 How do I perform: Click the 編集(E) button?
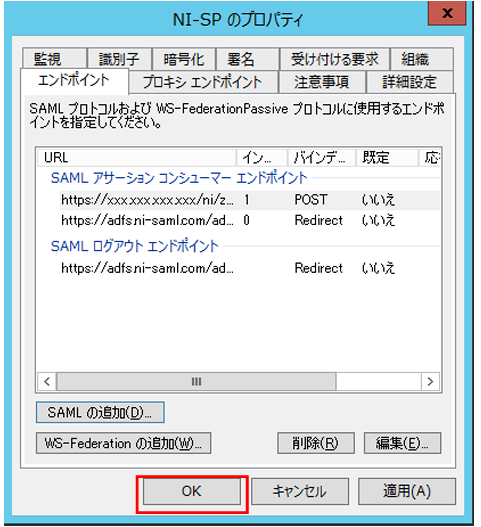click(x=402, y=443)
